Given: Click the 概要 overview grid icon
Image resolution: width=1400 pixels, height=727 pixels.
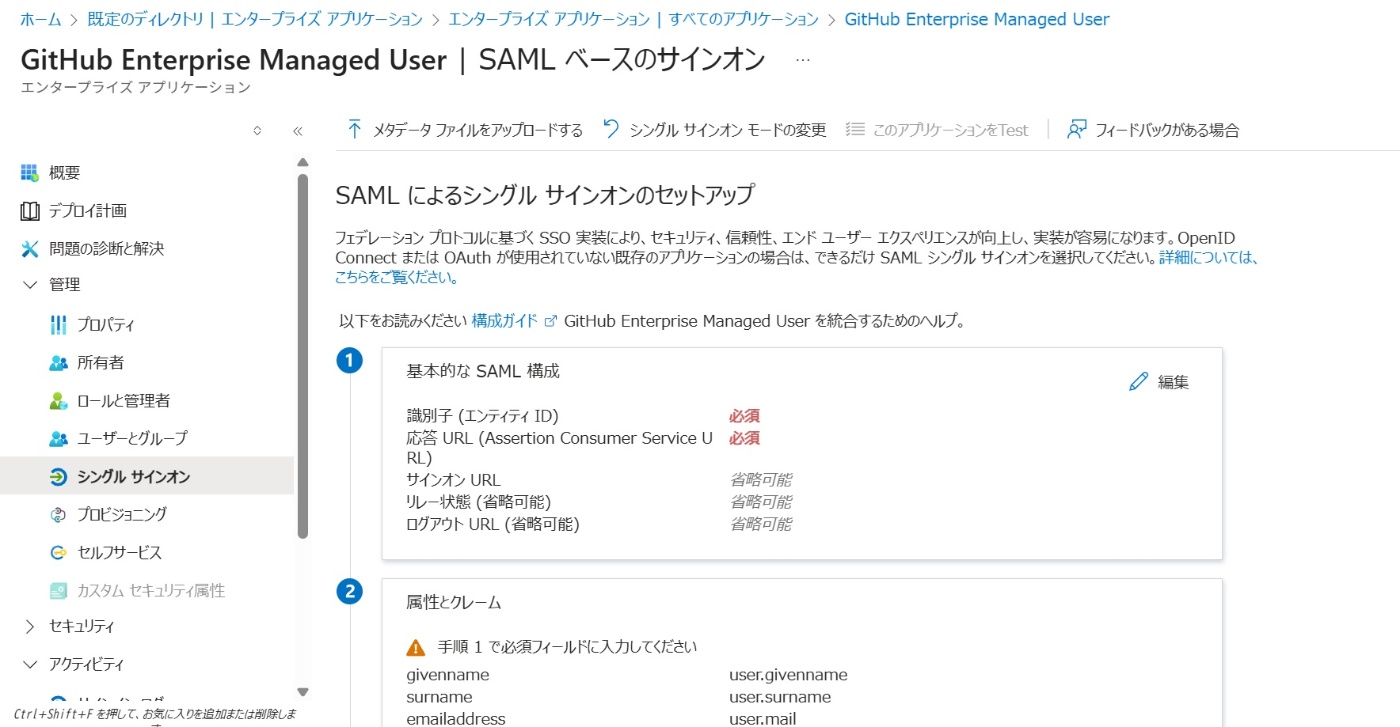Looking at the screenshot, I should [30, 173].
